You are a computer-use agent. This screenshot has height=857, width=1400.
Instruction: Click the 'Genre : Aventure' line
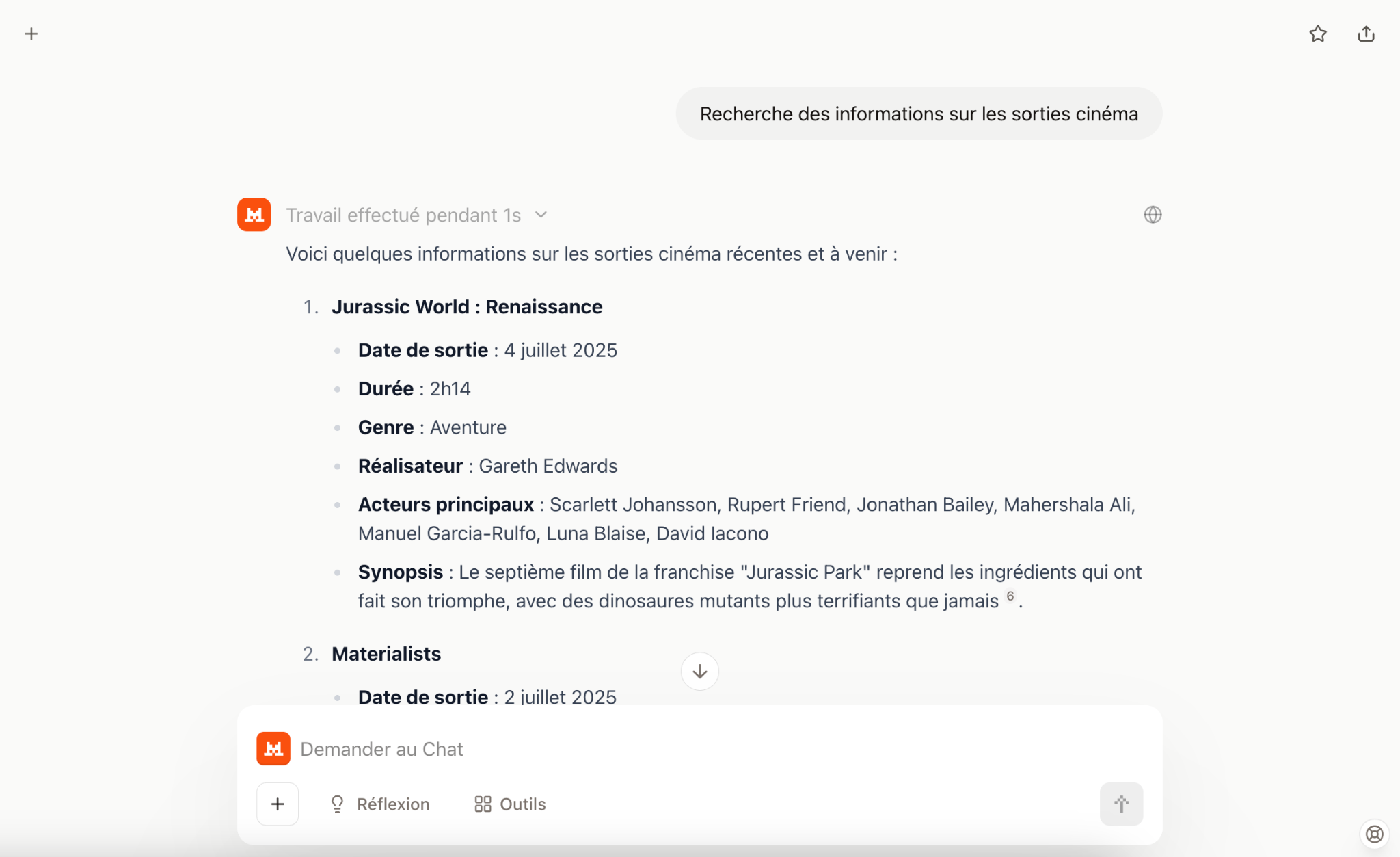(432, 427)
